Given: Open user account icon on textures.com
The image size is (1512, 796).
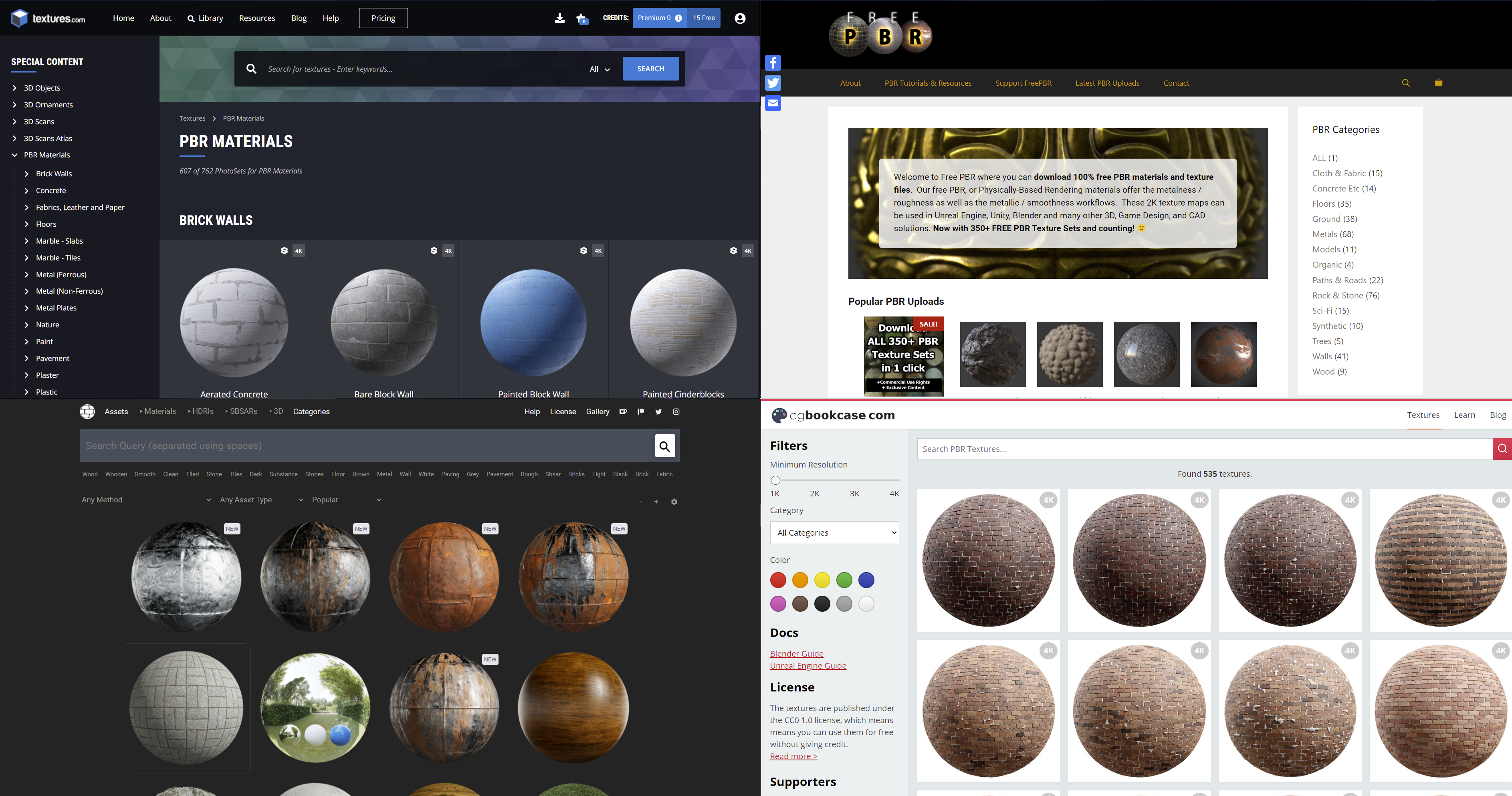Looking at the screenshot, I should (739, 18).
